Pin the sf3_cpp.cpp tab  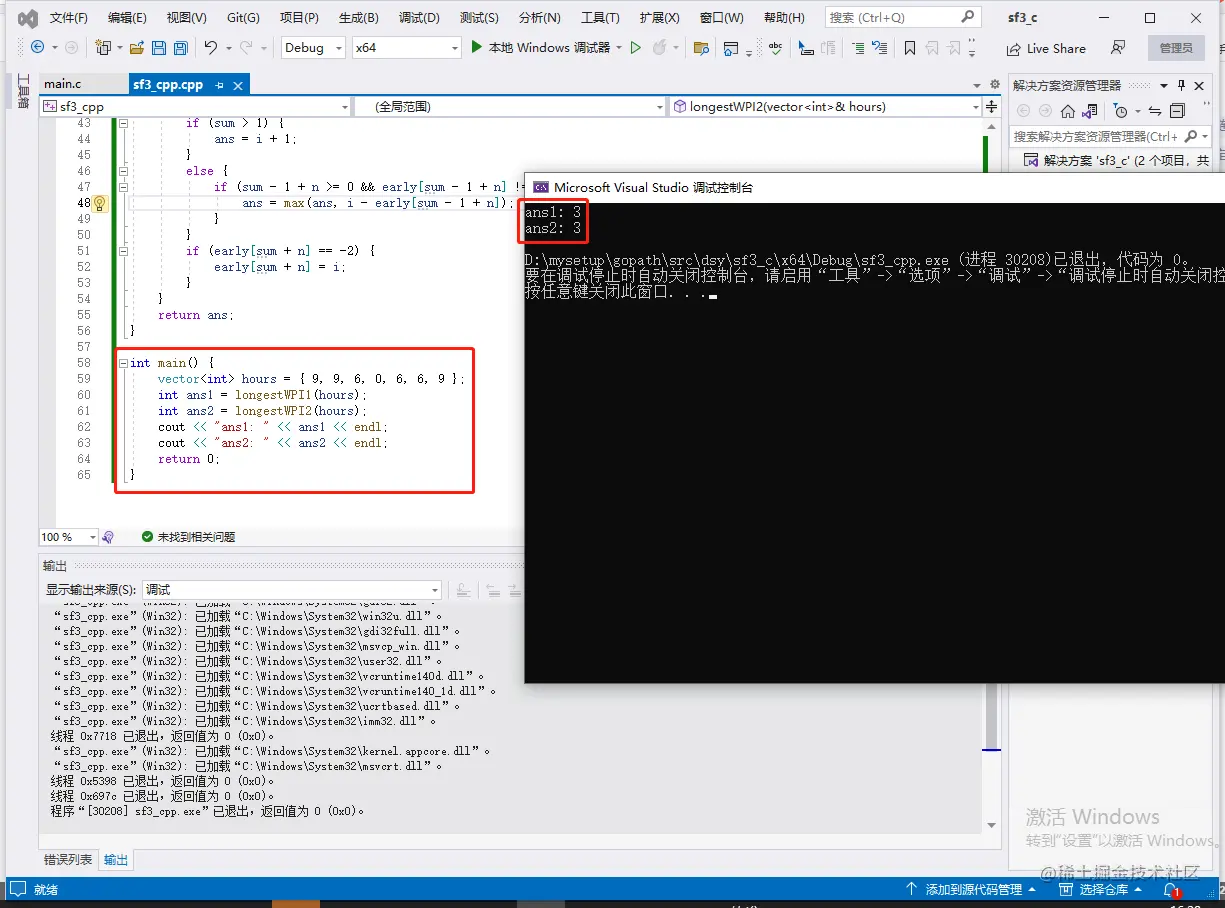(220, 85)
